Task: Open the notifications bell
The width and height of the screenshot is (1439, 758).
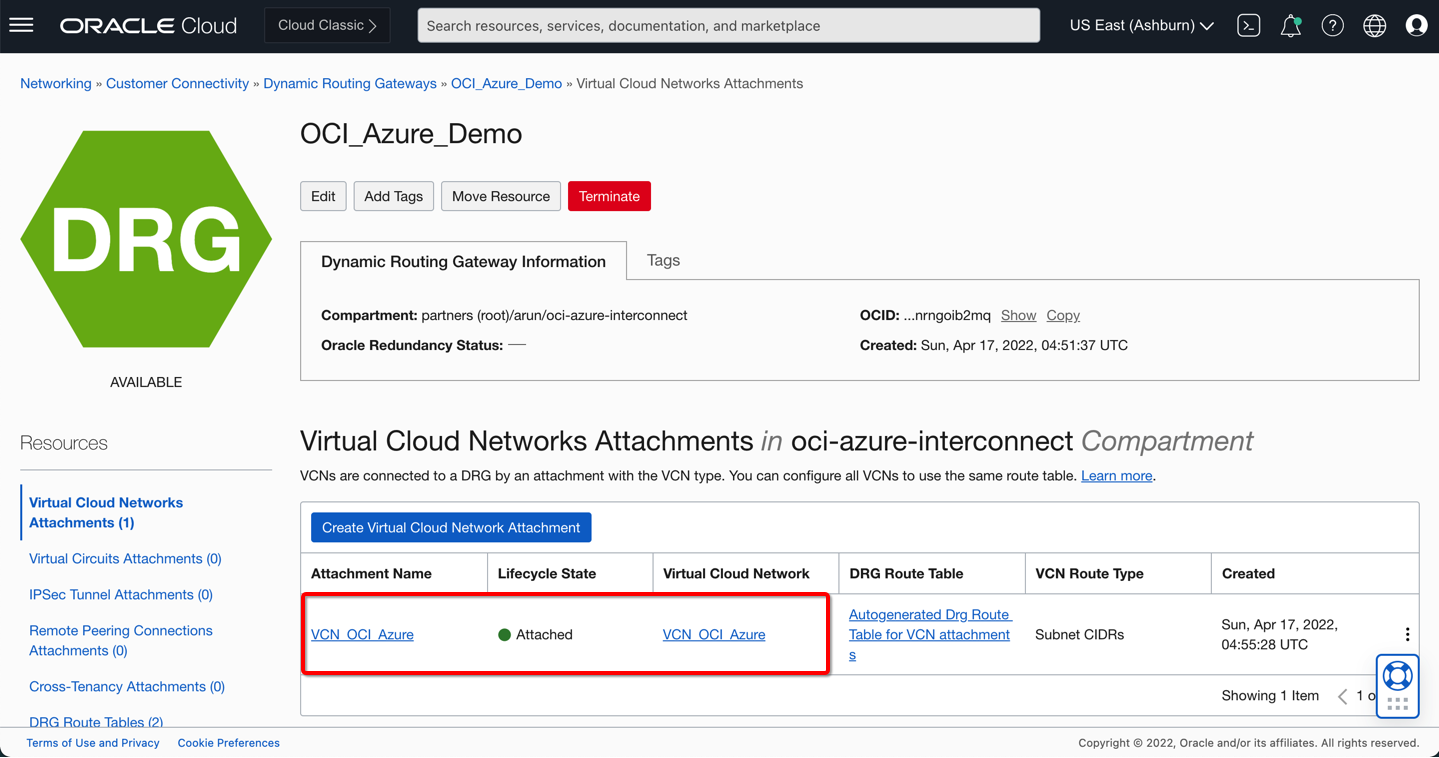Action: tap(1291, 26)
